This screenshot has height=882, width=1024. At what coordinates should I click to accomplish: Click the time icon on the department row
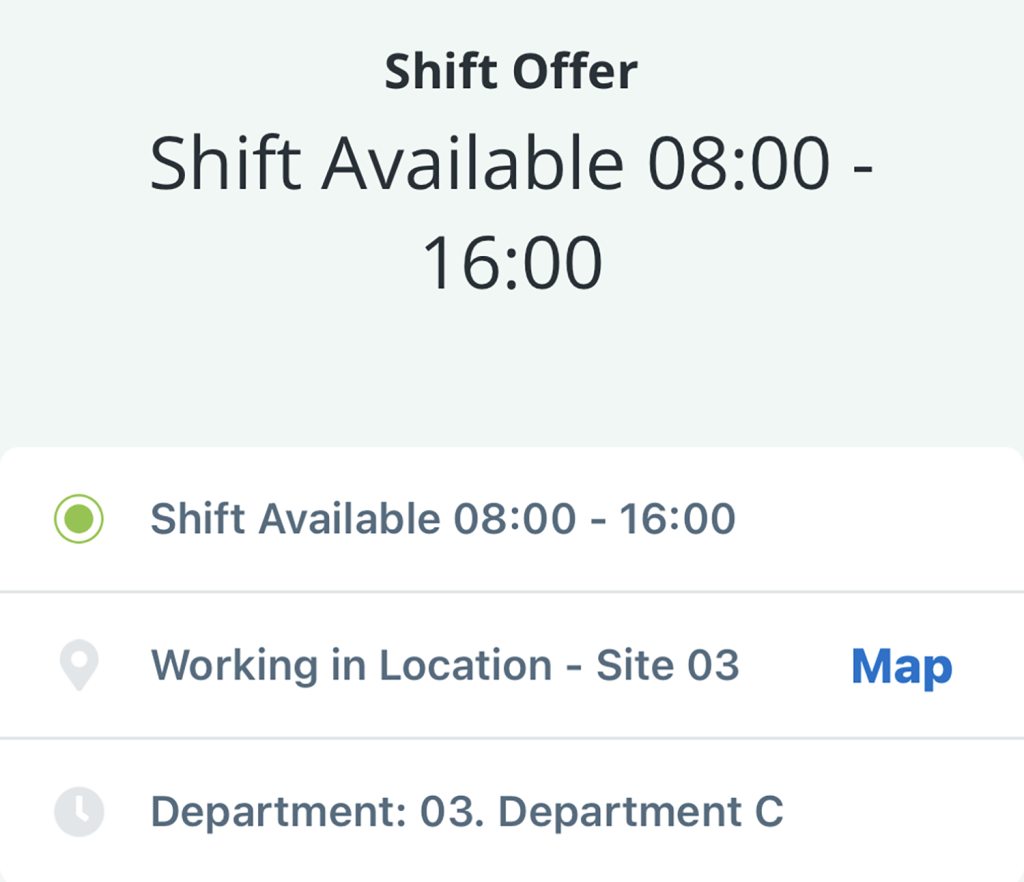(x=78, y=812)
